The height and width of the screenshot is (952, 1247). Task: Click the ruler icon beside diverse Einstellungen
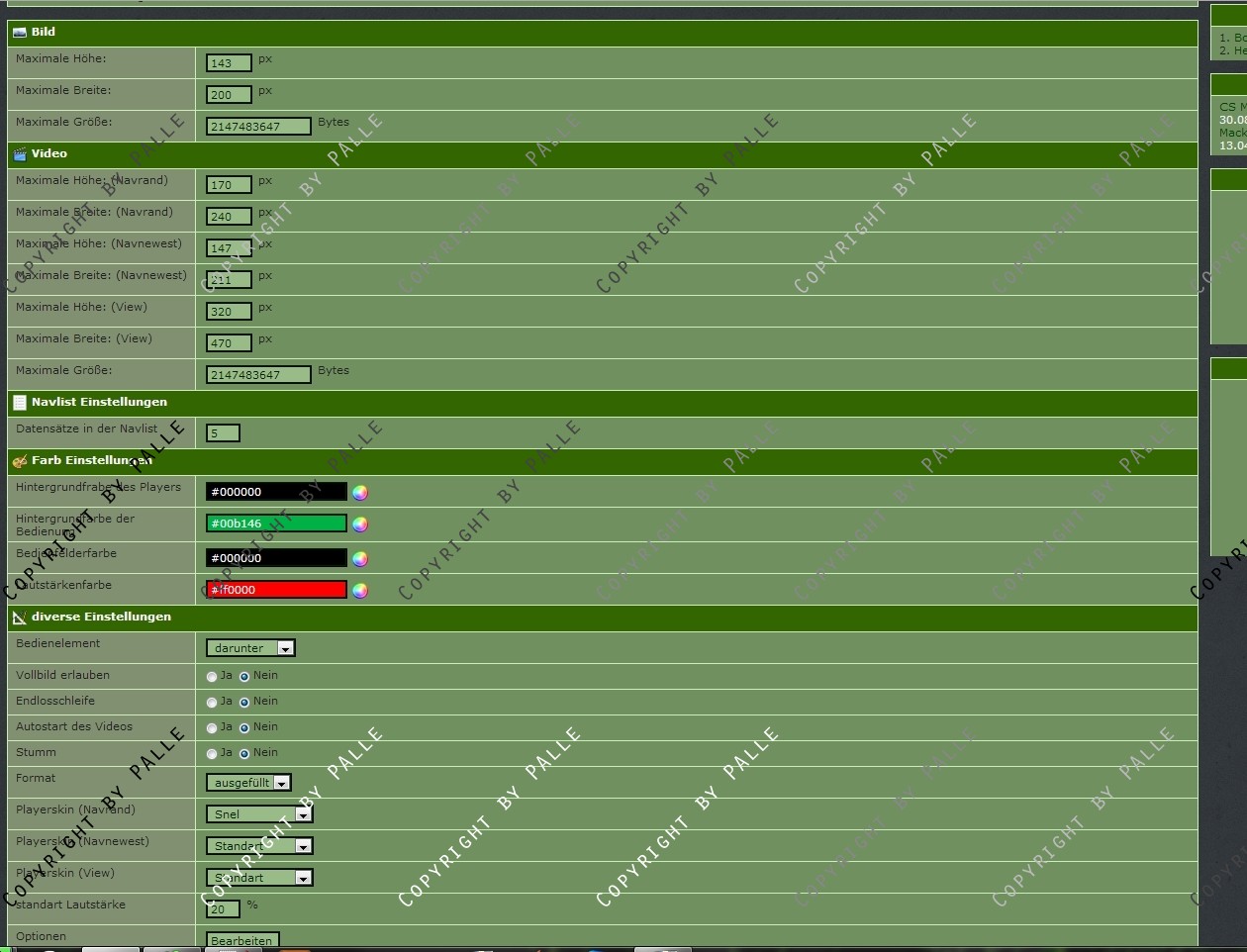(19, 618)
